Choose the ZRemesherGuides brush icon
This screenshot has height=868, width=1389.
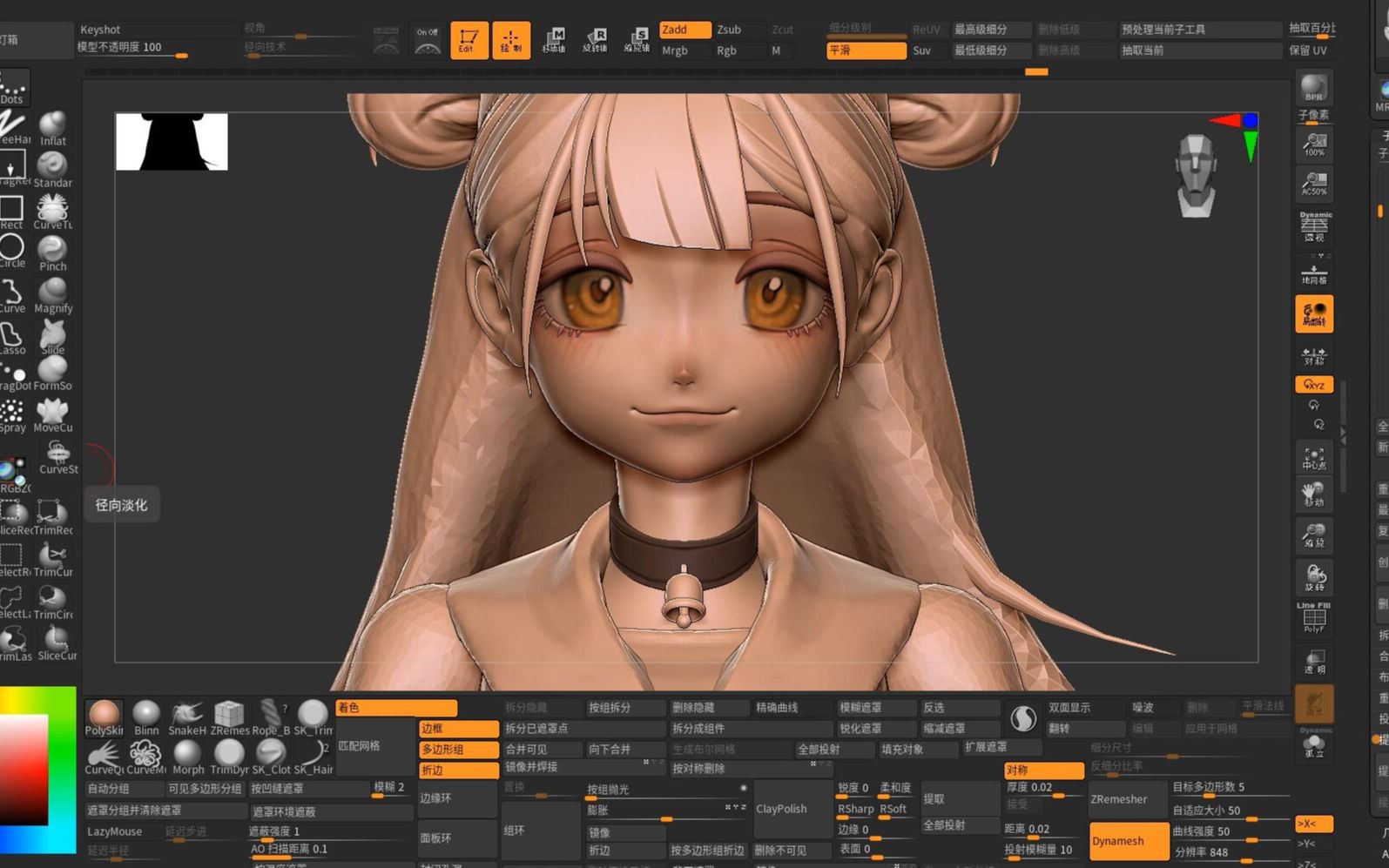[229, 718]
